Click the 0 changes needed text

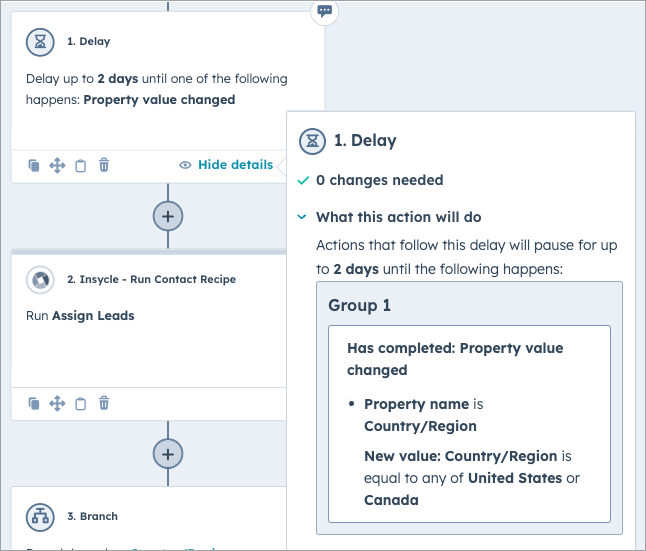click(379, 180)
